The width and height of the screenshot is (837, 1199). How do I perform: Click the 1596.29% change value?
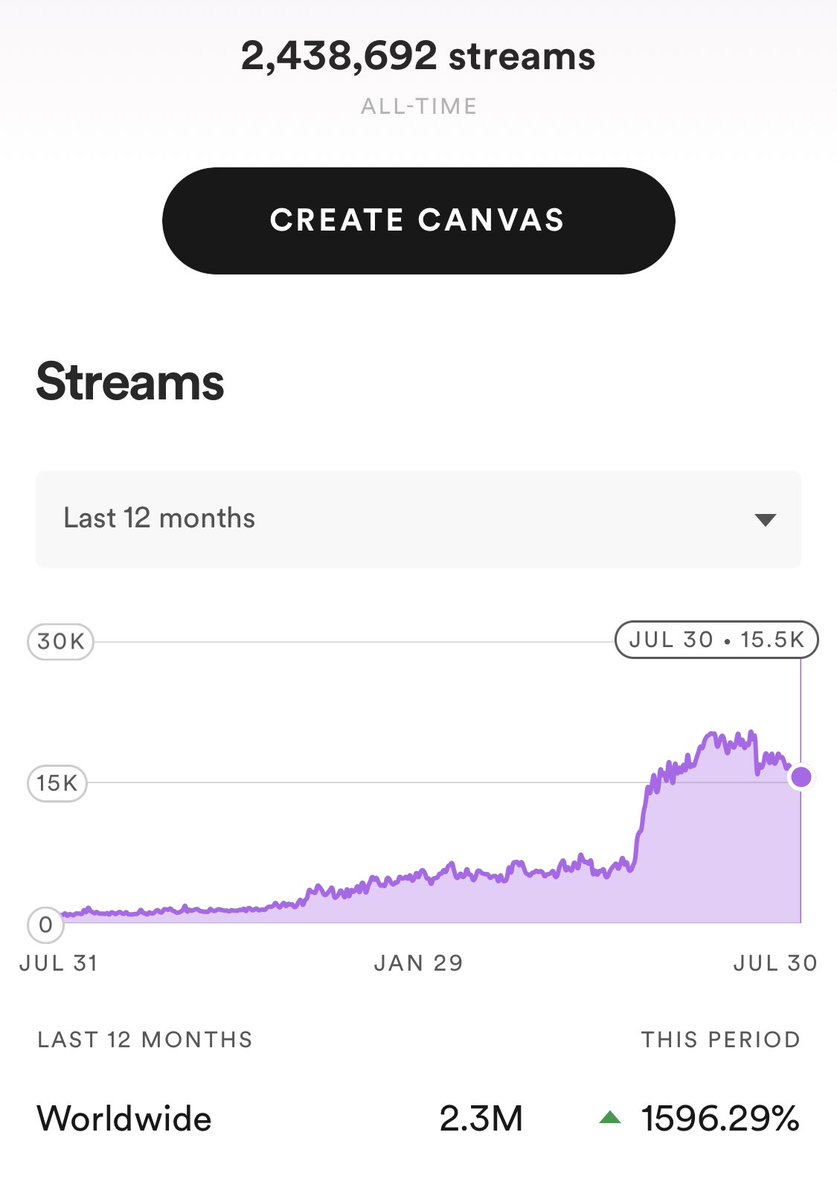pyautogui.click(x=720, y=1117)
